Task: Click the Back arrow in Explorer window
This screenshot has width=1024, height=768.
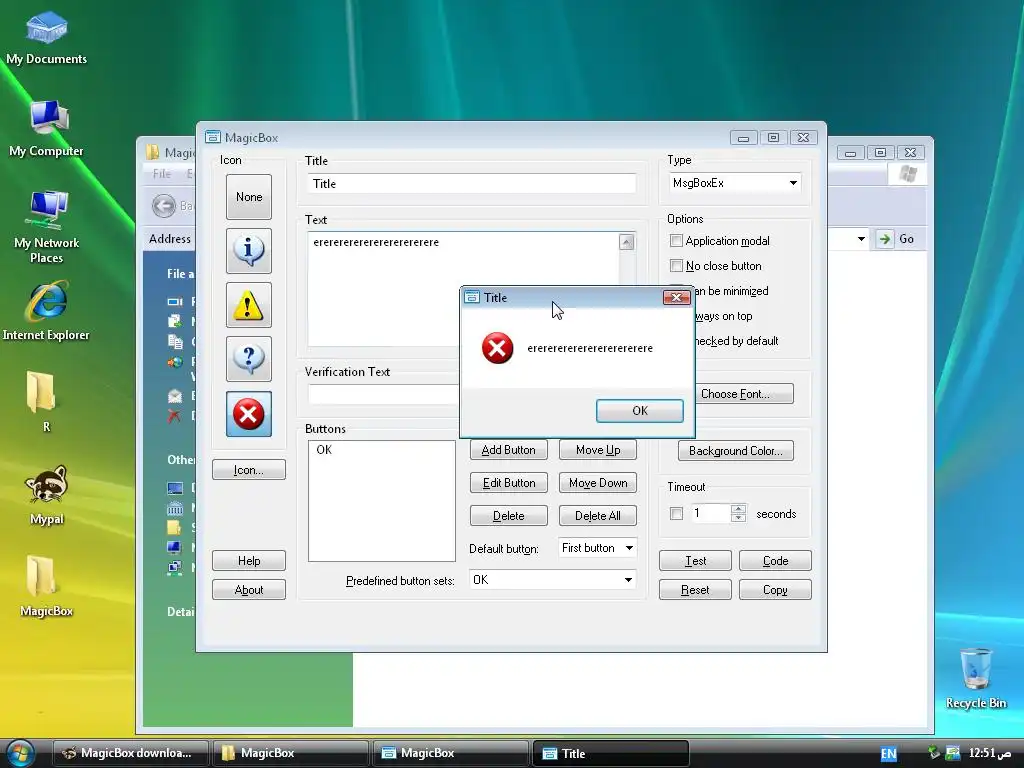Action: (164, 206)
